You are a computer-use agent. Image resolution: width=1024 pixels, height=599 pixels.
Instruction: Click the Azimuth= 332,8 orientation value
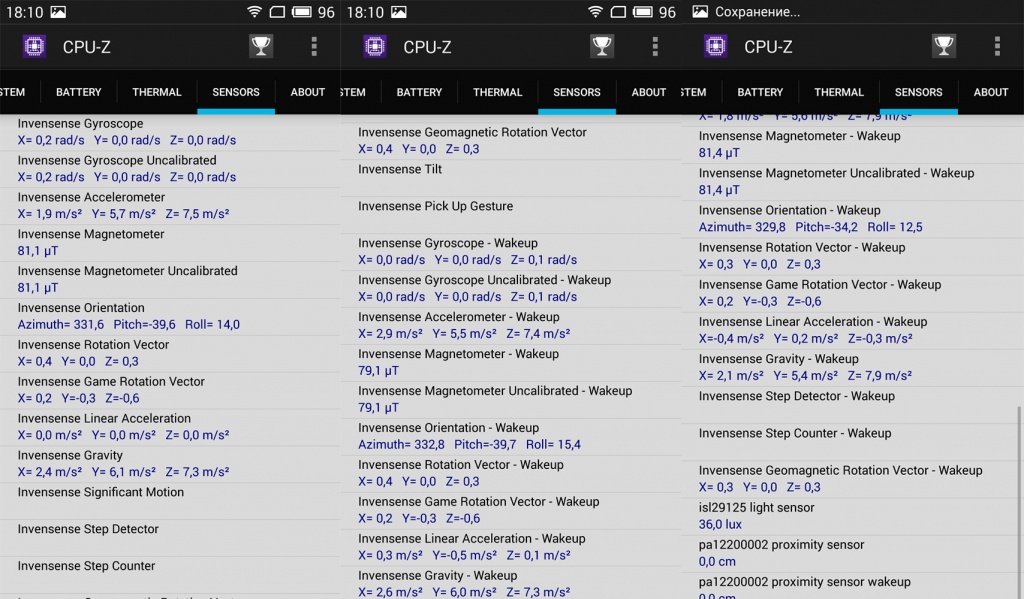[401, 445]
